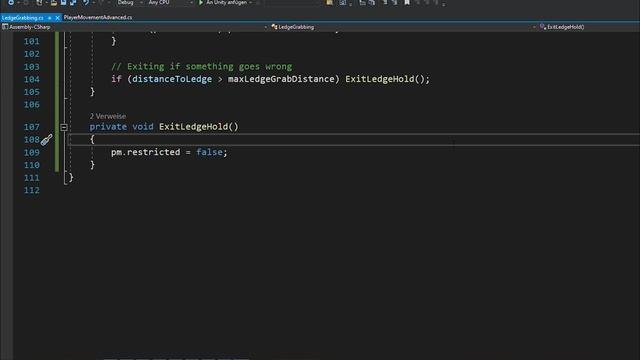Image resolution: width=640 pixels, height=360 pixels.
Task: Click the closing brace on line 111
Action: [71, 178]
